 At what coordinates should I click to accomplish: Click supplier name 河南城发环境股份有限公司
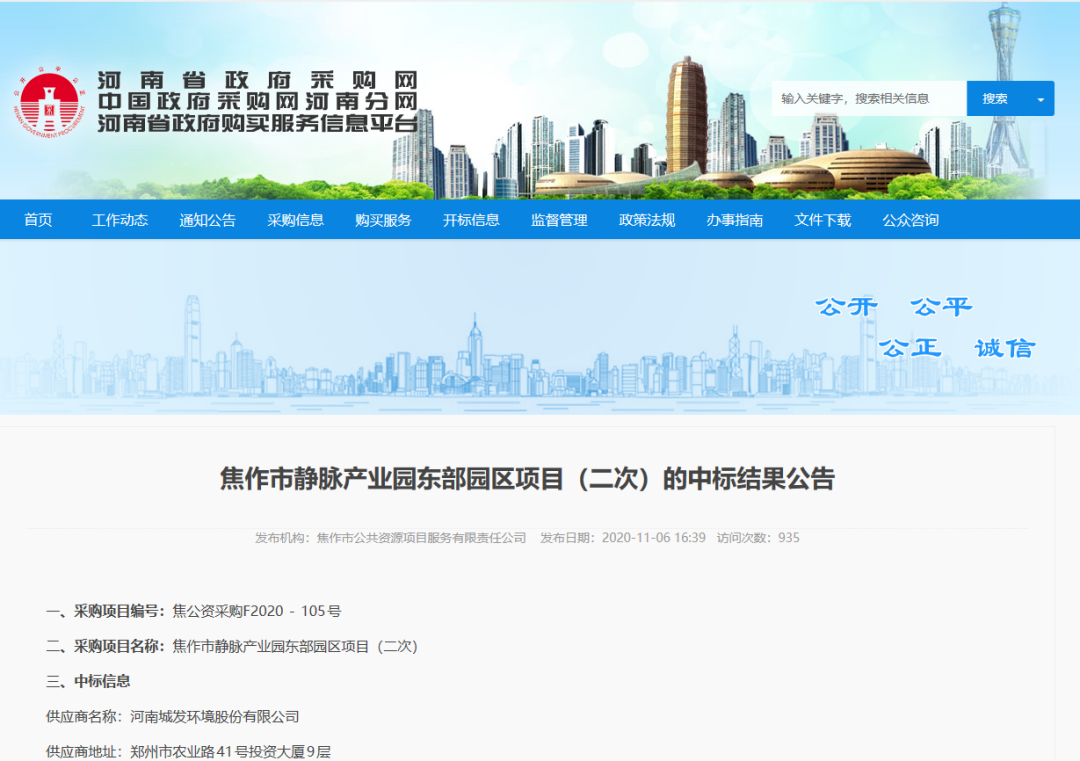click(215, 717)
